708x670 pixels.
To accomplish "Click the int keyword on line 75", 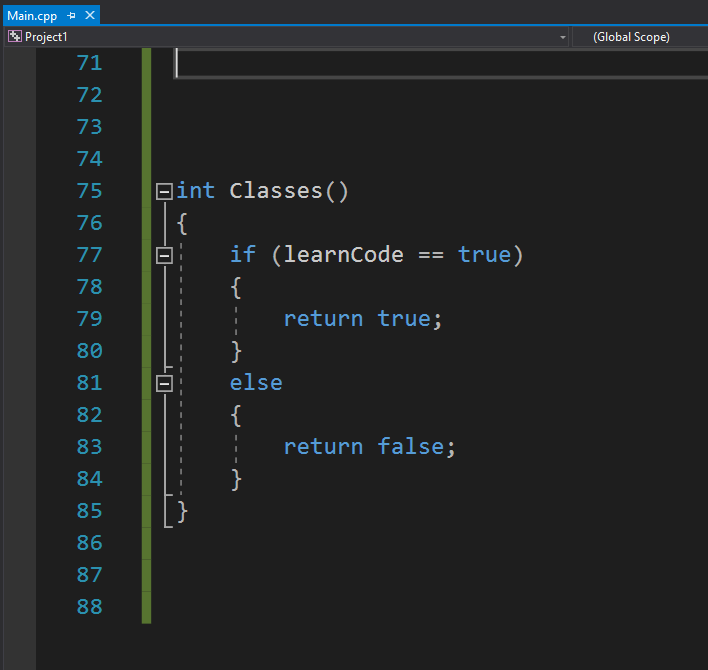I will coord(196,191).
